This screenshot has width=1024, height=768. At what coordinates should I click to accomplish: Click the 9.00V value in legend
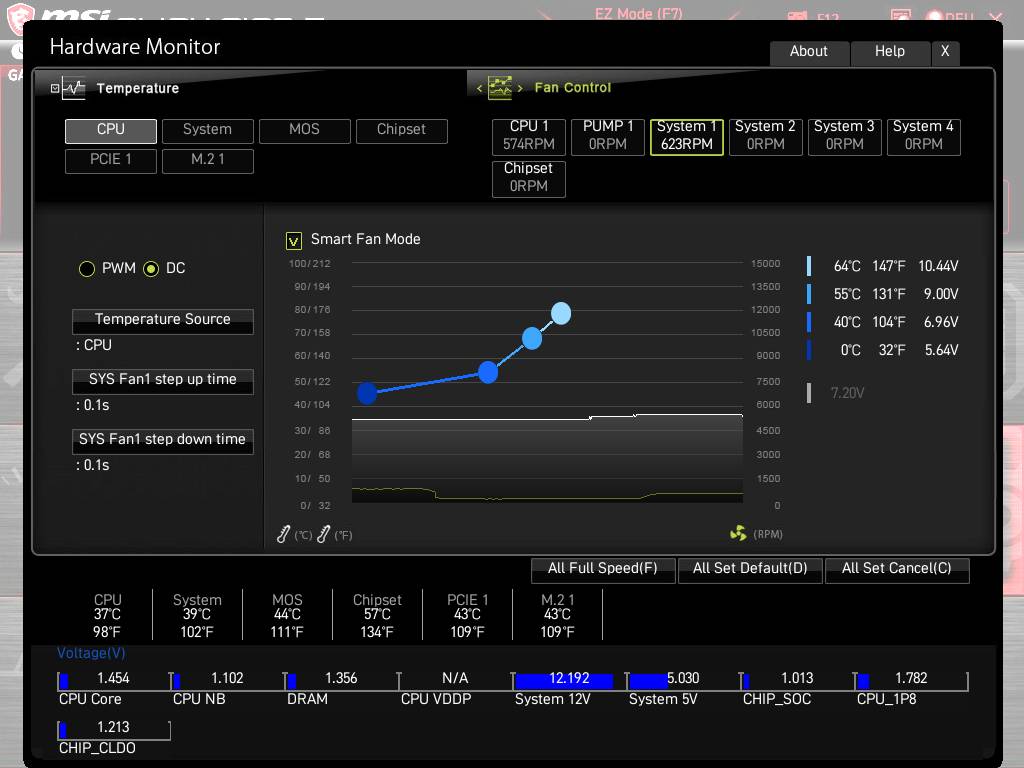point(941,294)
